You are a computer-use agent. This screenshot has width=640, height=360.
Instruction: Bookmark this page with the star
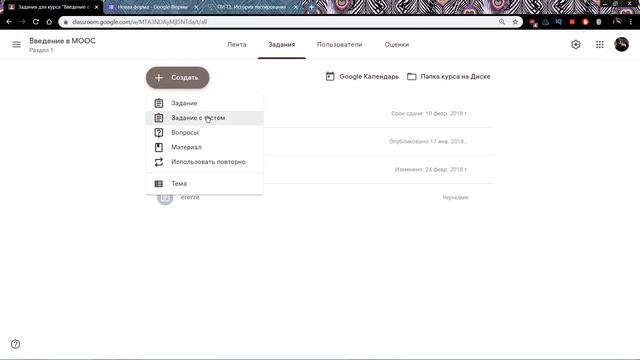tap(516, 22)
